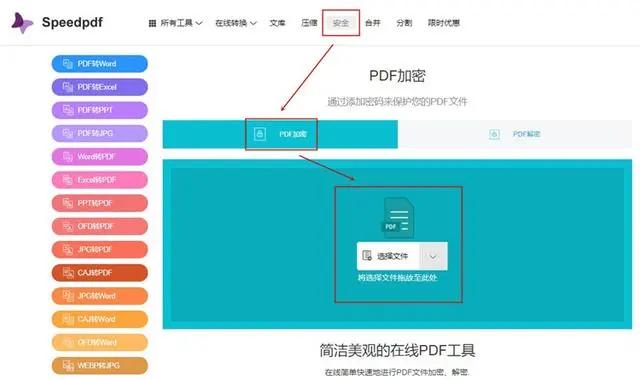Viewport: 640px width, 380px height.
Task: Click the OFD转PDF sidebar button
Action: pos(100,226)
